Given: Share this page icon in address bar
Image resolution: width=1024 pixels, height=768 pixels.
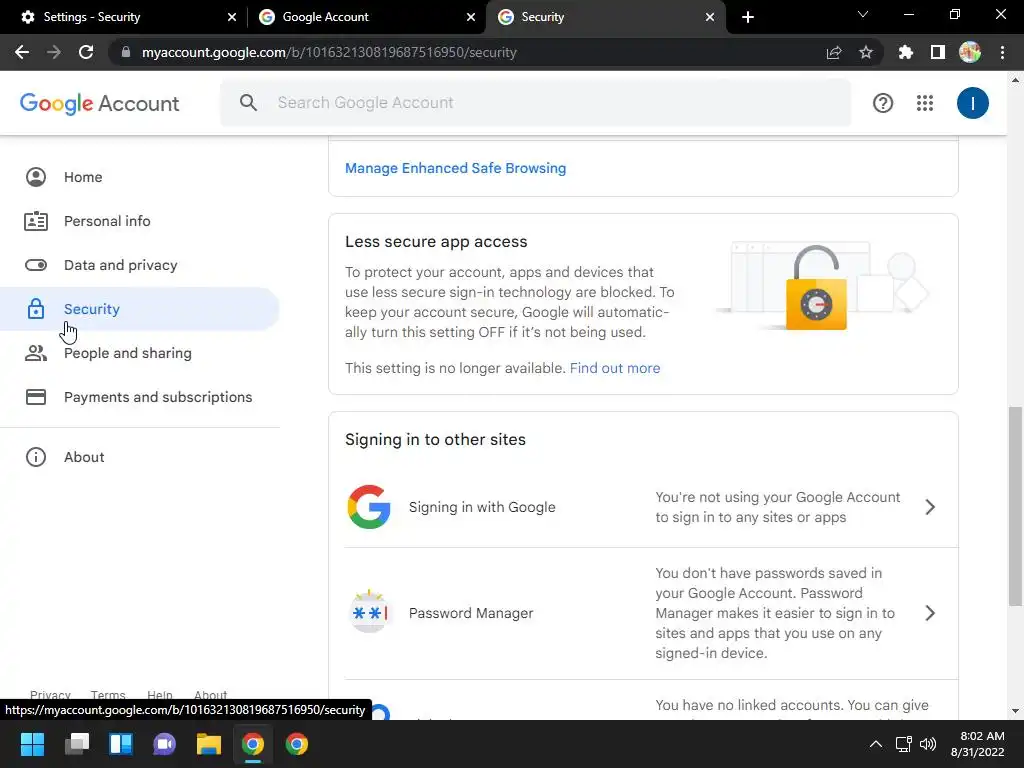Looking at the screenshot, I should tap(834, 52).
